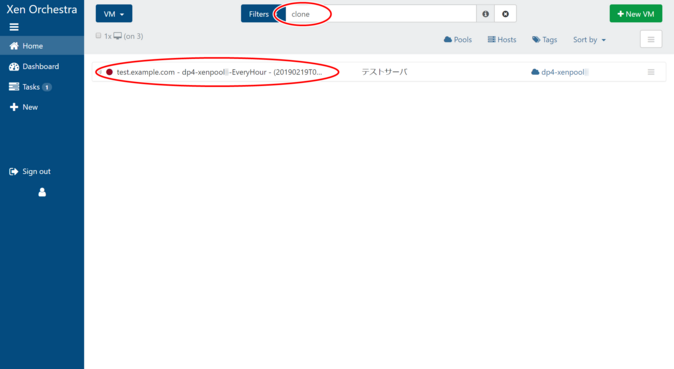Open the VM row actions menu icon

coord(651,72)
